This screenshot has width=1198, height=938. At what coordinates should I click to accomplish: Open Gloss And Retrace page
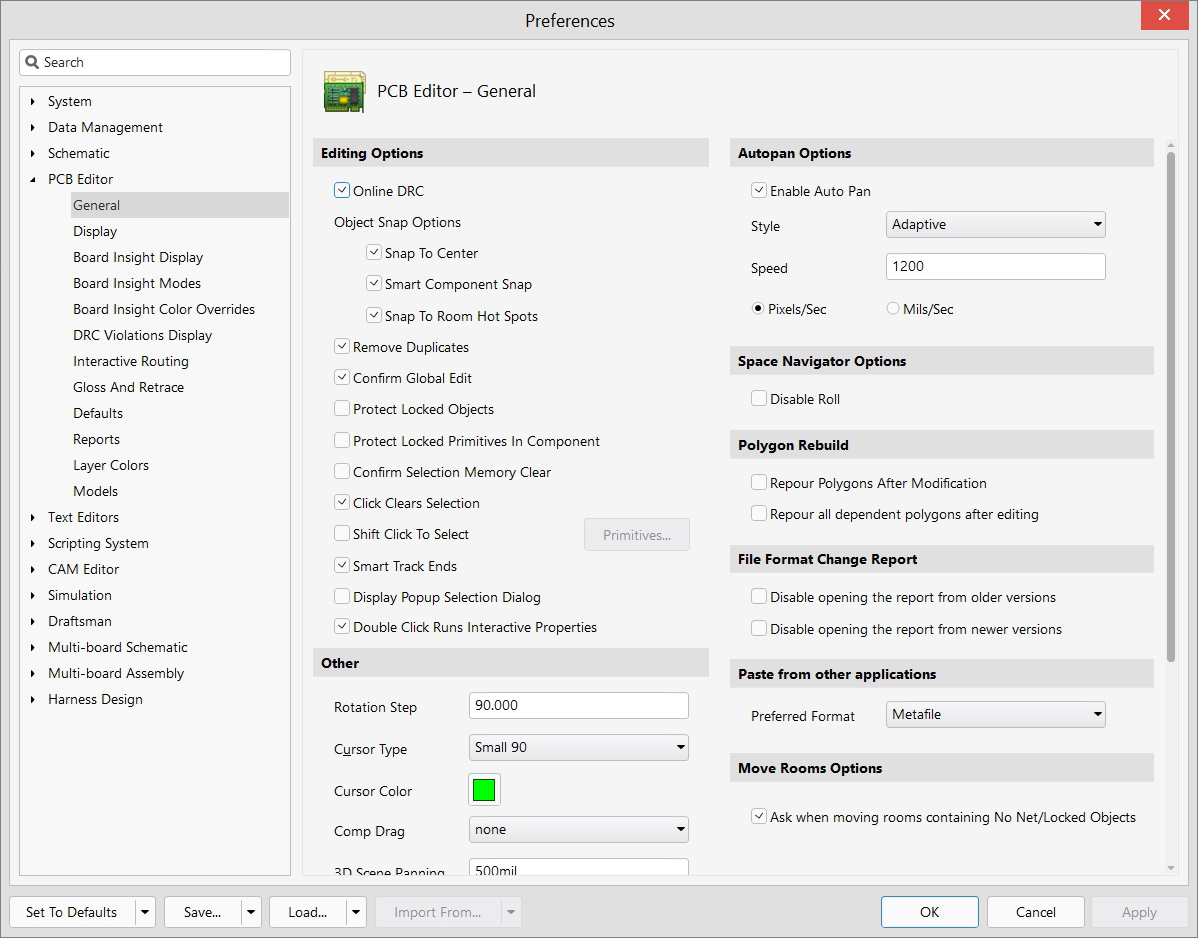pyautogui.click(x=128, y=387)
